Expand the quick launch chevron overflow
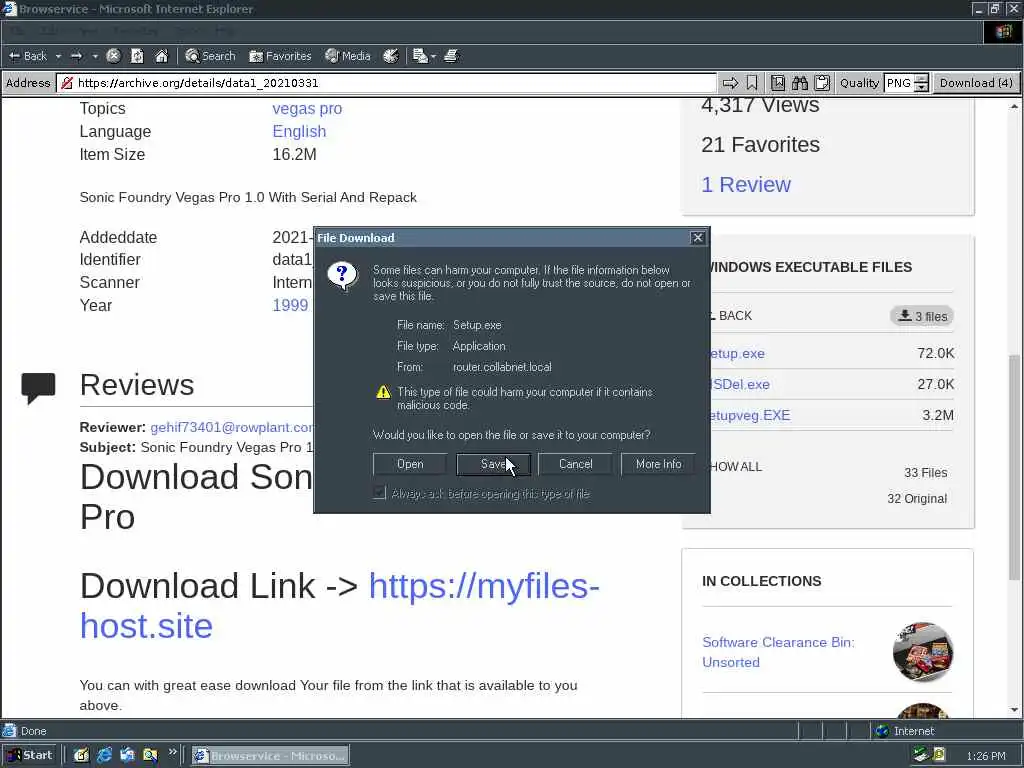The image size is (1024, 768). click(172, 752)
